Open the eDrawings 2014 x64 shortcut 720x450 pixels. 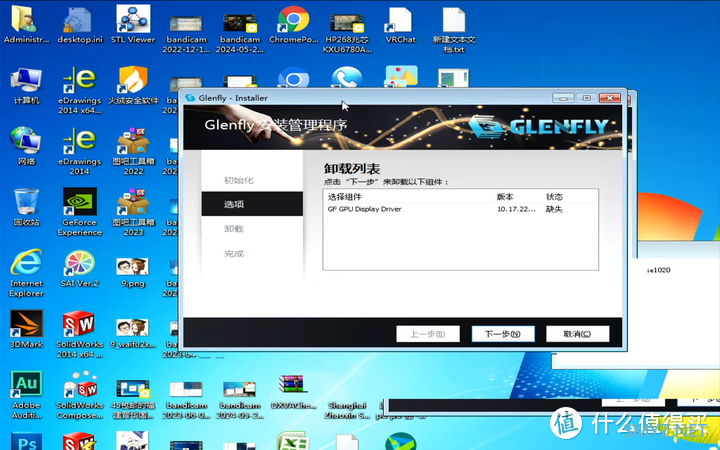(x=79, y=90)
